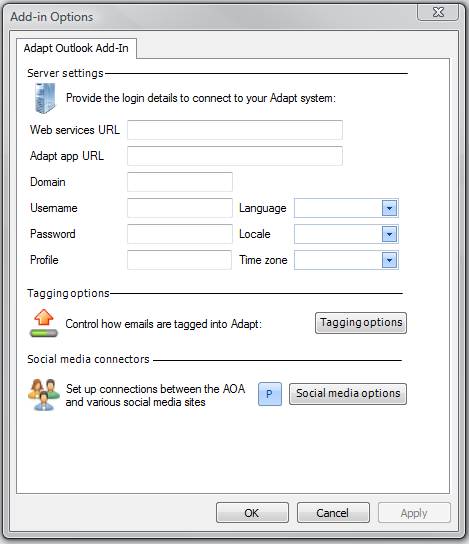The height and width of the screenshot is (544, 469).
Task: Confirm with the OK button
Action: coord(252,512)
